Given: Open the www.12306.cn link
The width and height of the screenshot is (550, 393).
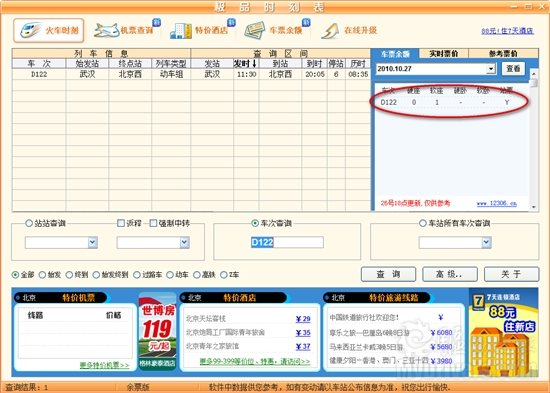Looking at the screenshot, I should click(497, 204).
